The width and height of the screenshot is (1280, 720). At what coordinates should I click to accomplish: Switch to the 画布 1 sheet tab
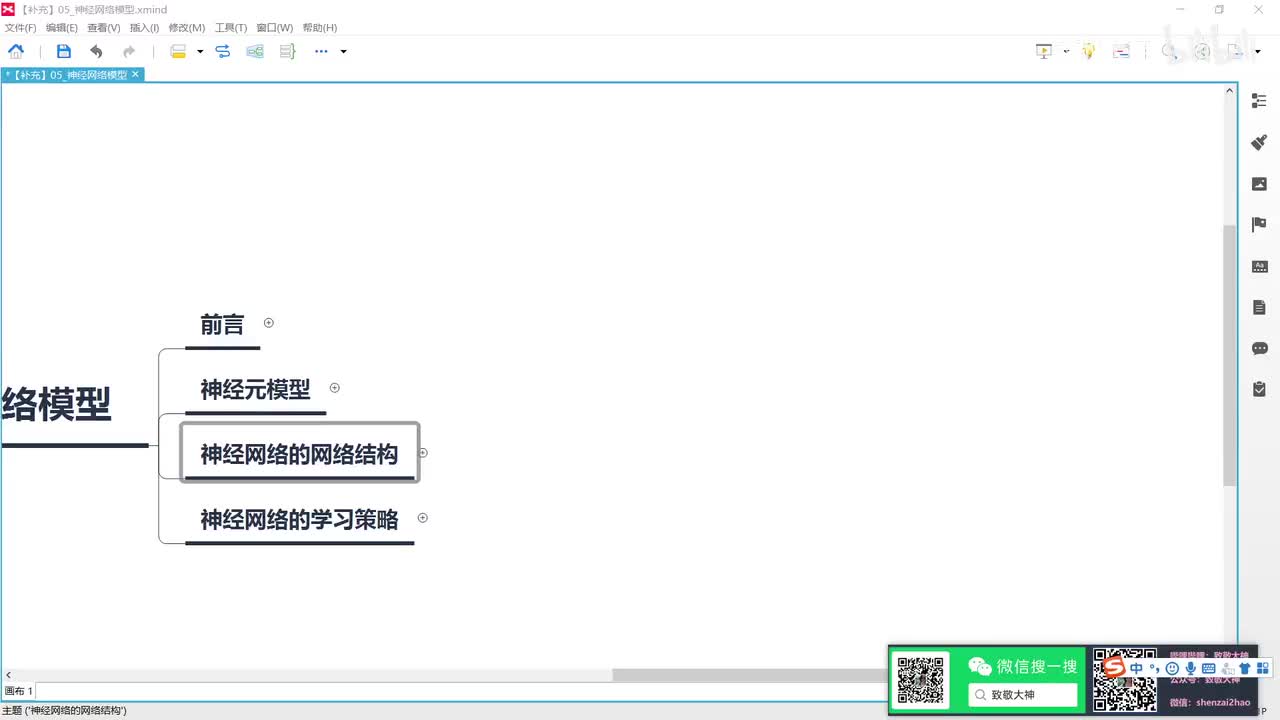click(x=19, y=691)
